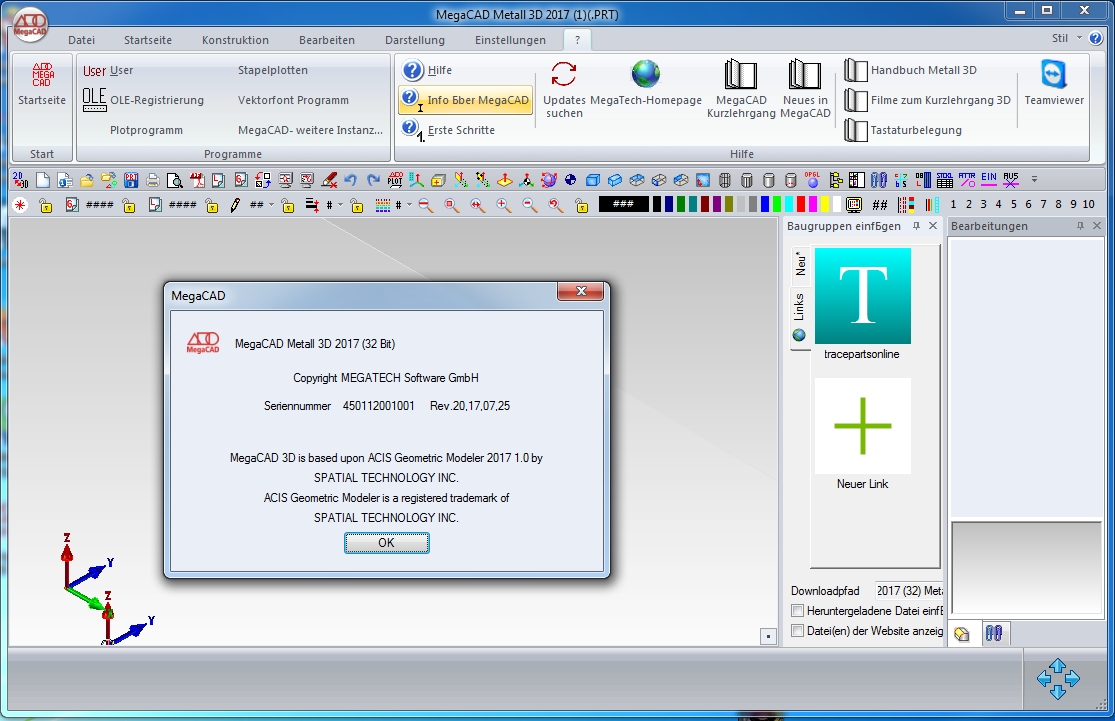
Task: Click zoom in plus magnifier
Action: coord(503,205)
